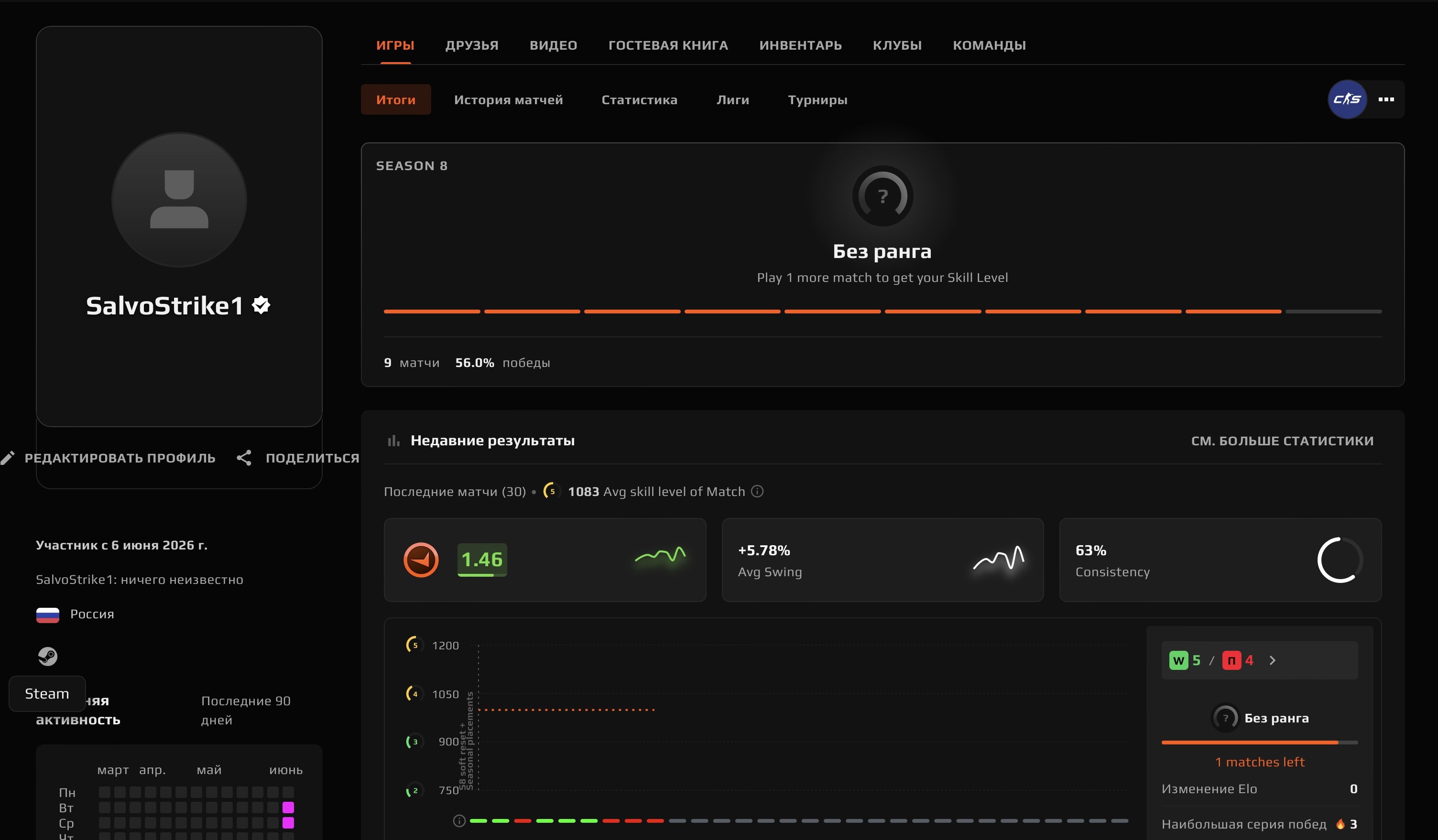Click the white Avg Swing sparkline
This screenshot has width=1438, height=840.
(999, 558)
